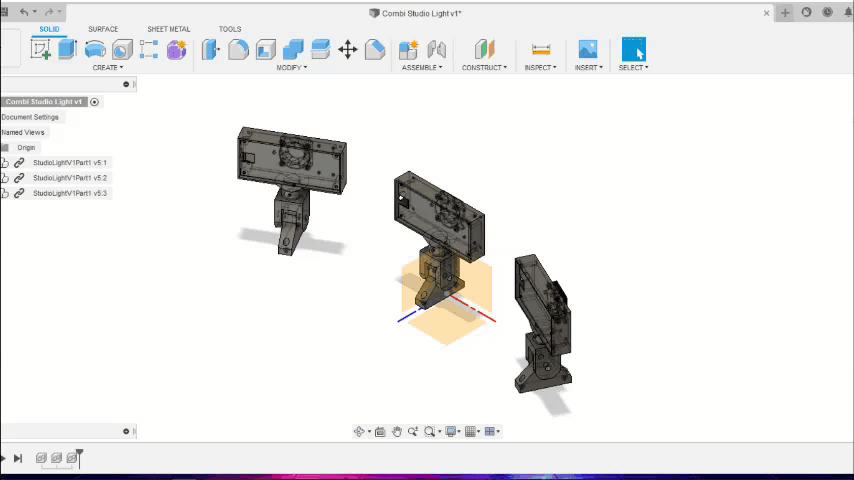
Task: Open the ASSEMBLE dropdown menu
Action: [x=422, y=68]
